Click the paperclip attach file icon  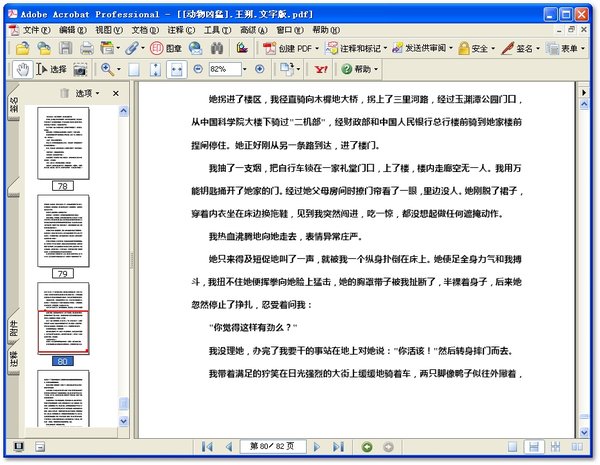point(132,49)
